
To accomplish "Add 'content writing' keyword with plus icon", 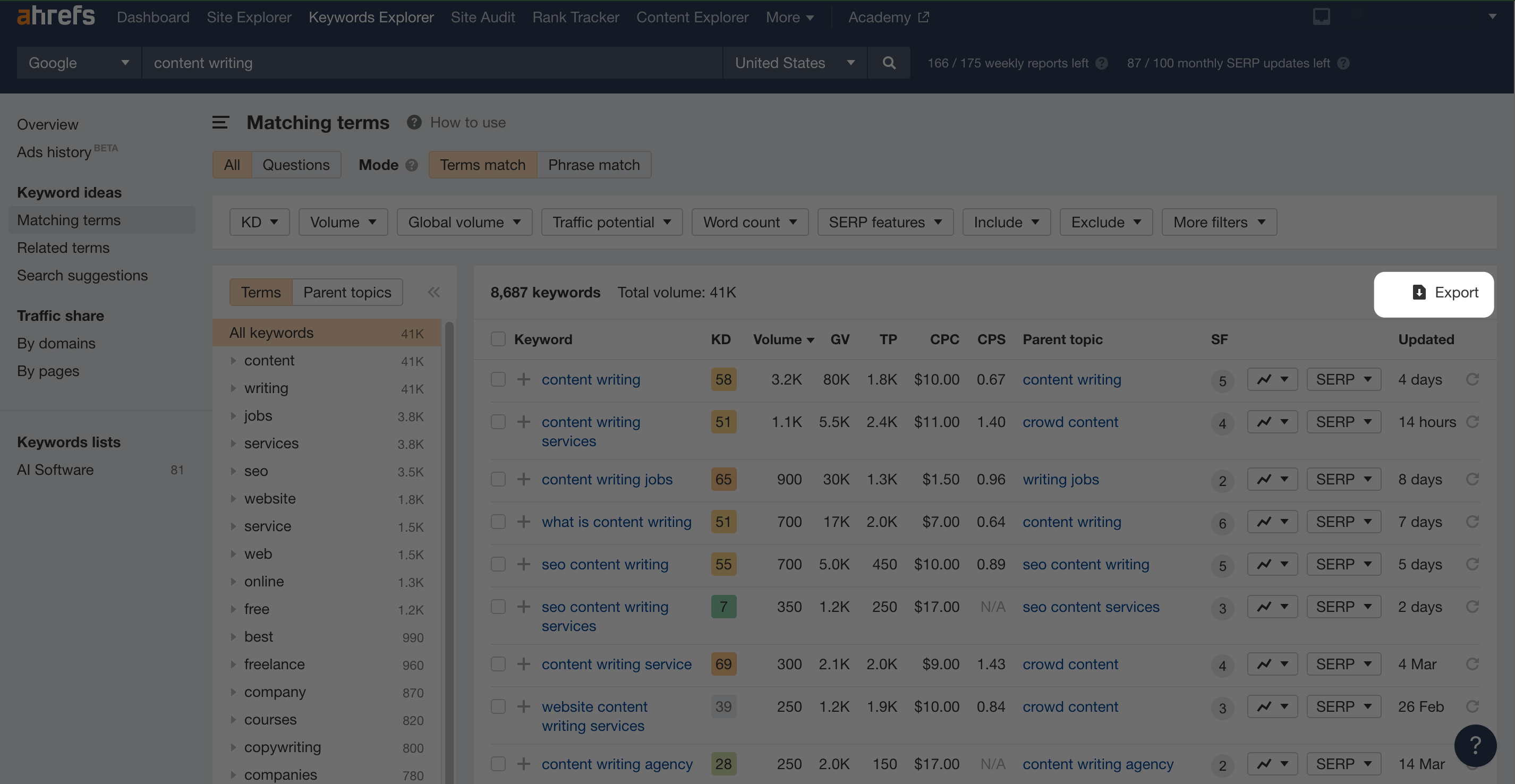I will (x=523, y=379).
